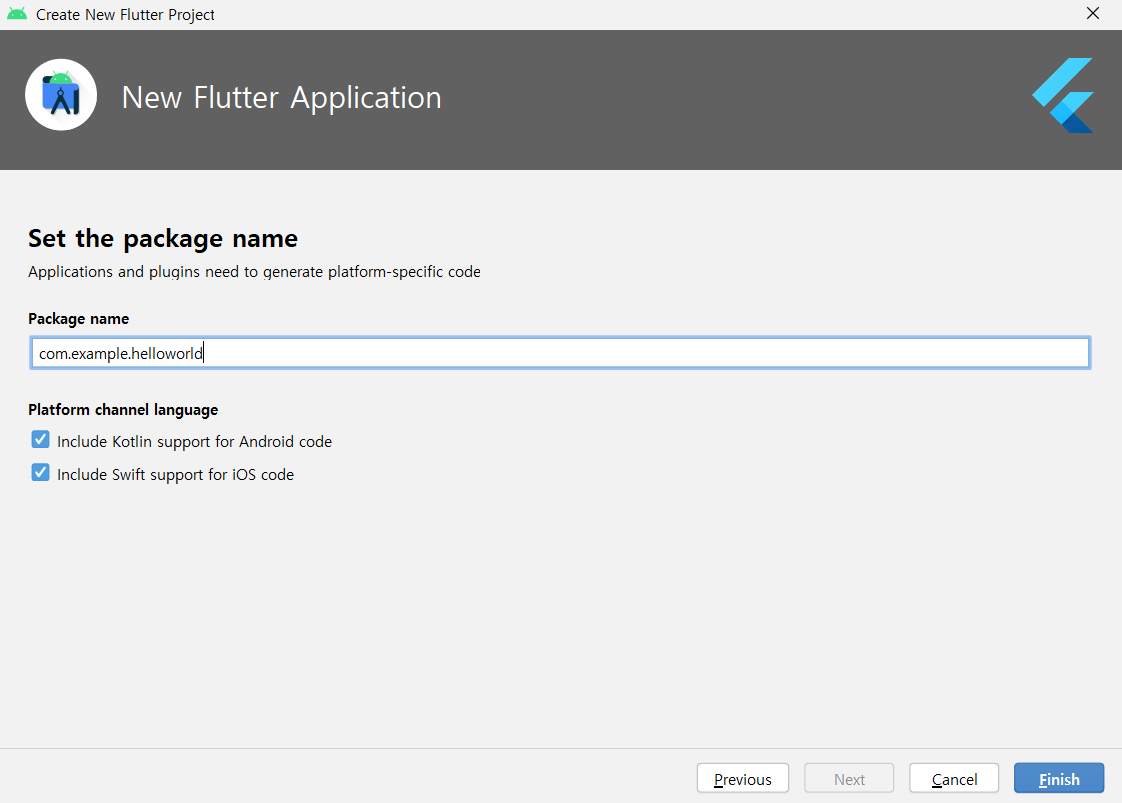The width and height of the screenshot is (1122, 803).
Task: Click the Android icon in title bar
Action: click(x=16, y=14)
